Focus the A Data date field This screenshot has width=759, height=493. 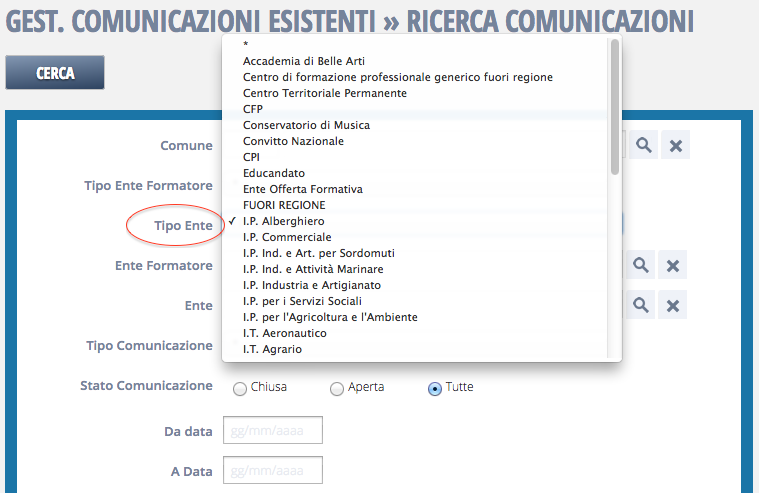pyautogui.click(x=272, y=470)
